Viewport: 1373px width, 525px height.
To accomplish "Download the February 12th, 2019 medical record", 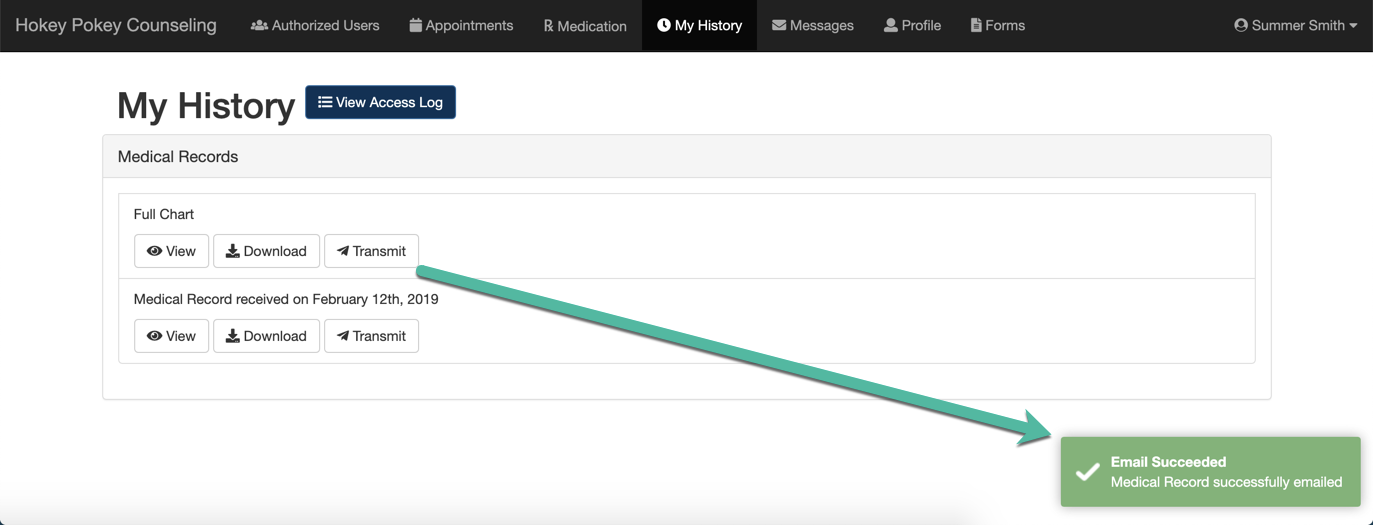I will point(266,336).
